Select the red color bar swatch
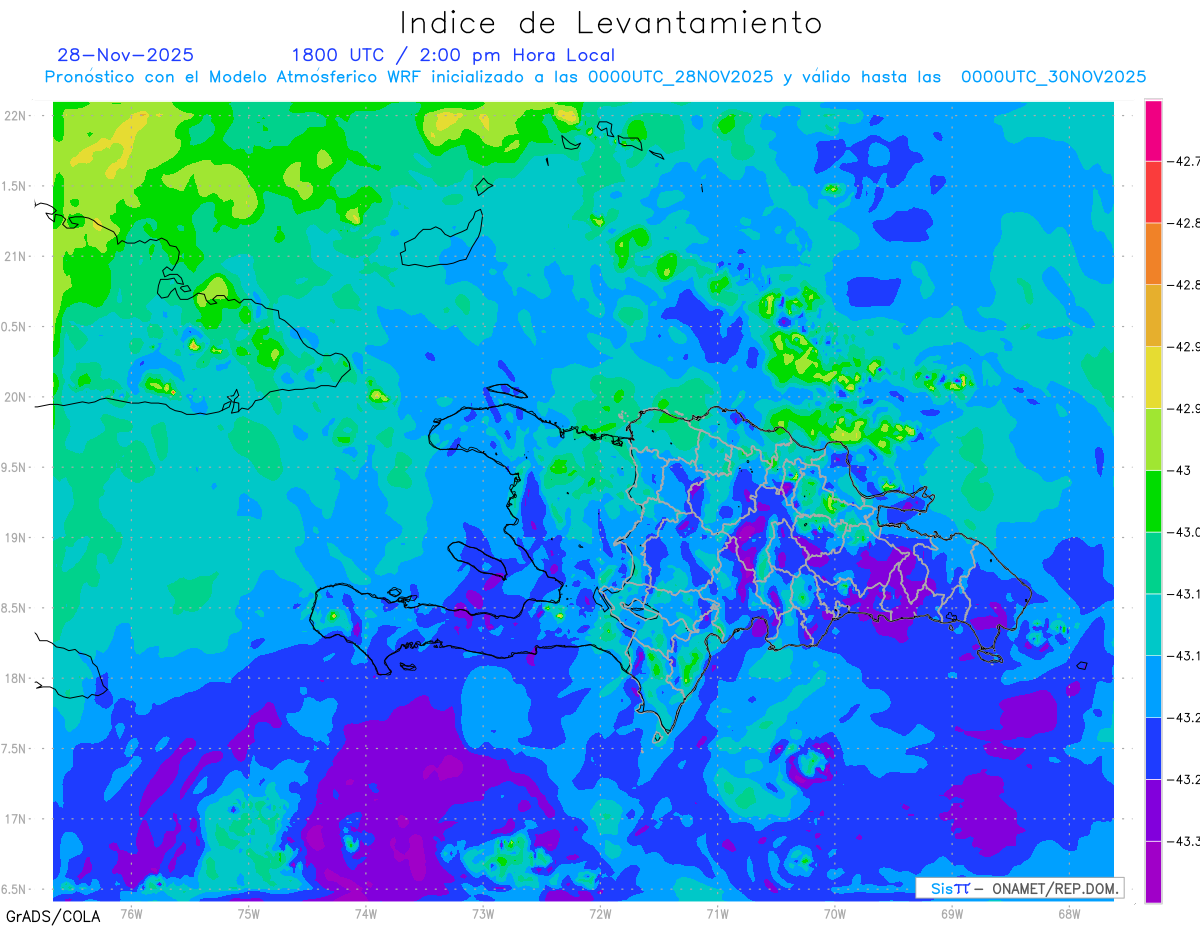 pyautogui.click(x=1153, y=192)
